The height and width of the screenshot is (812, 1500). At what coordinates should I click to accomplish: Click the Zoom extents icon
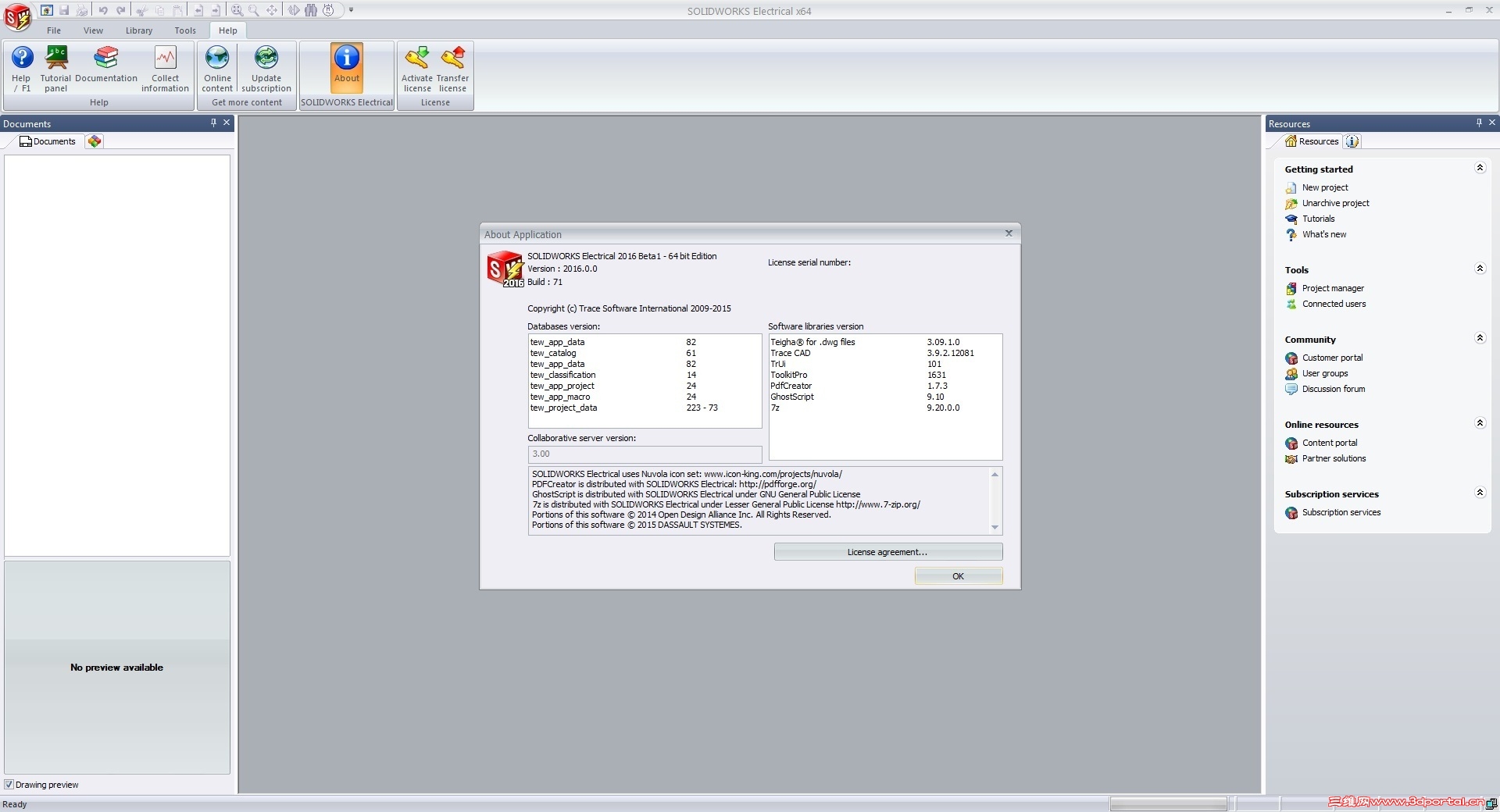click(237, 10)
